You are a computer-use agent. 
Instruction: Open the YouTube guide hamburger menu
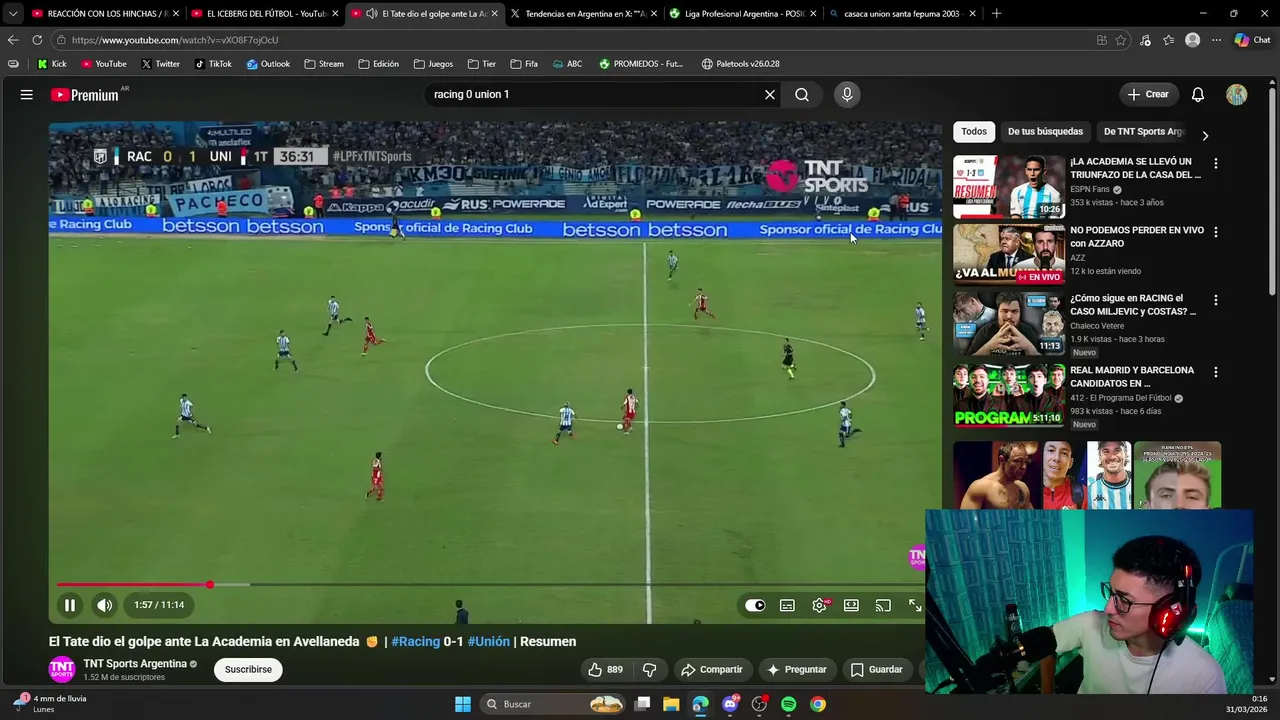27,94
